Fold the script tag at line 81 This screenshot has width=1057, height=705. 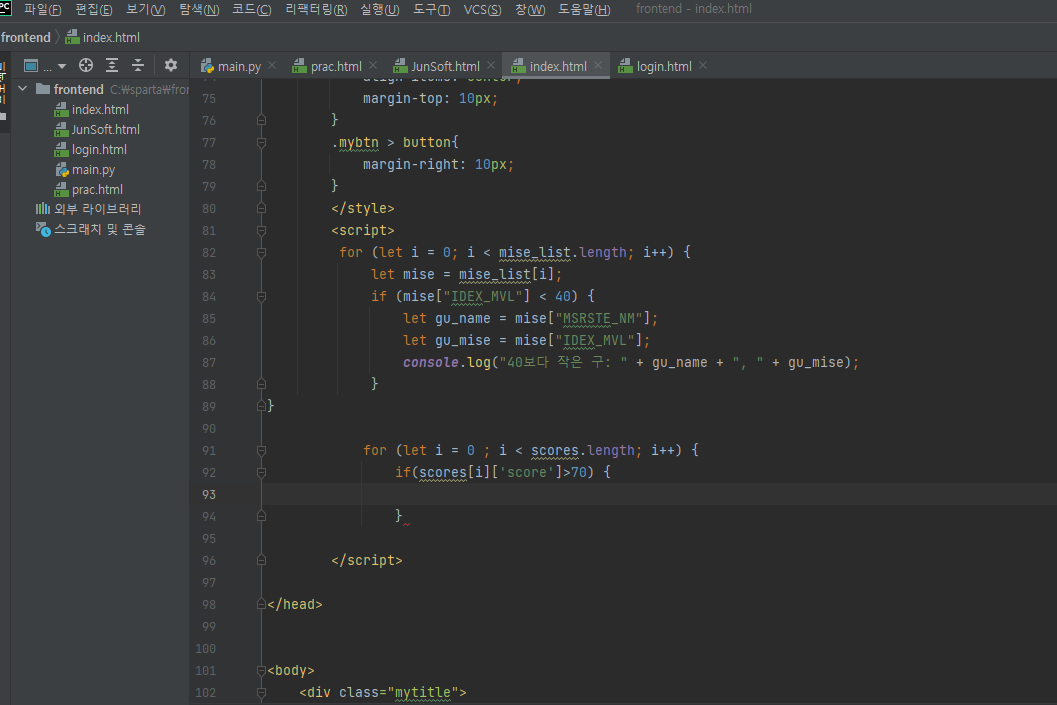click(262, 231)
